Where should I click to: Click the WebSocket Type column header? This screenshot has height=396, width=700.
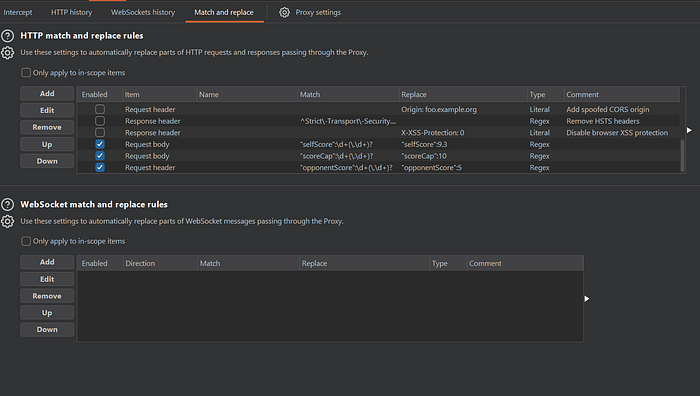[x=448, y=263]
